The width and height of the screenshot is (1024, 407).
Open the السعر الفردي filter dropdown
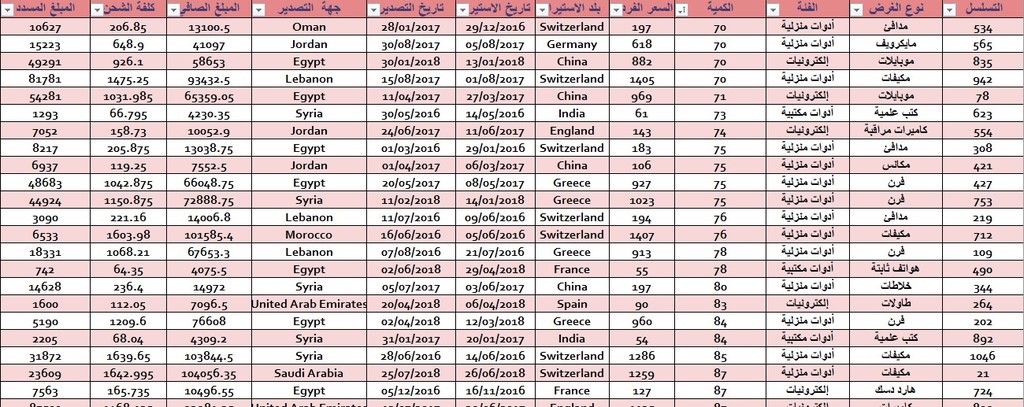click(617, 10)
